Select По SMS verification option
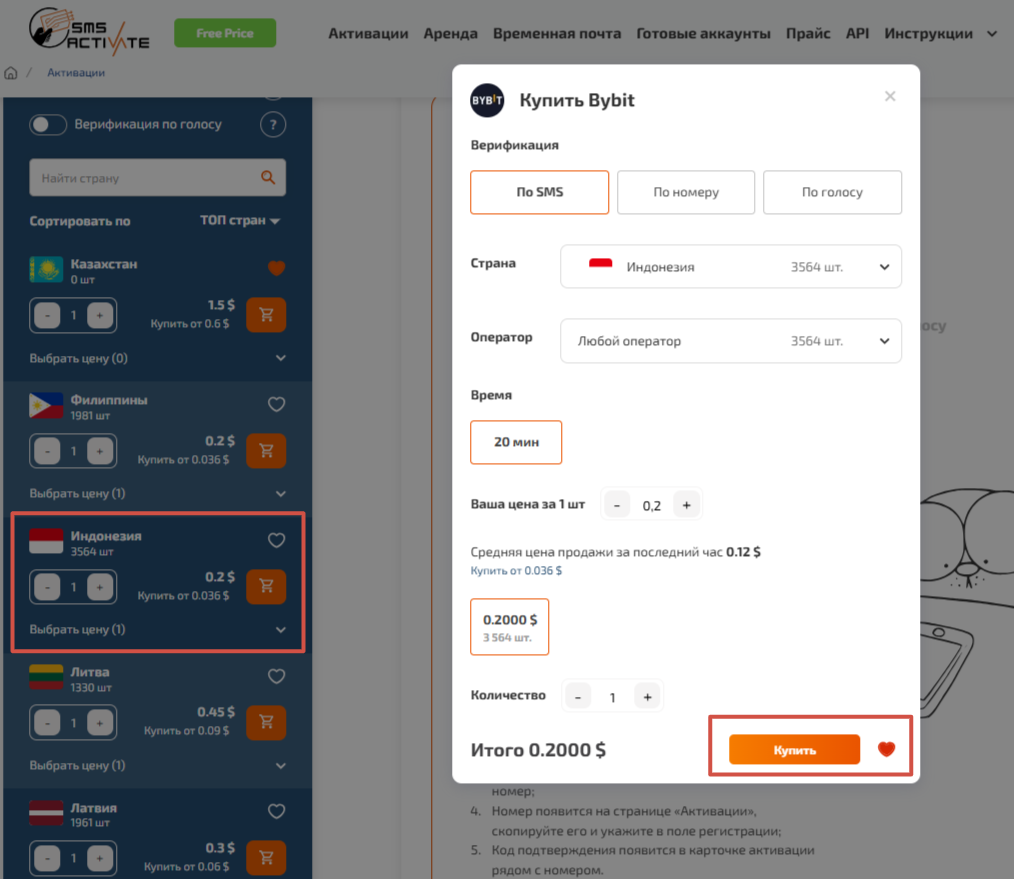The width and height of the screenshot is (1014, 879). (x=539, y=192)
